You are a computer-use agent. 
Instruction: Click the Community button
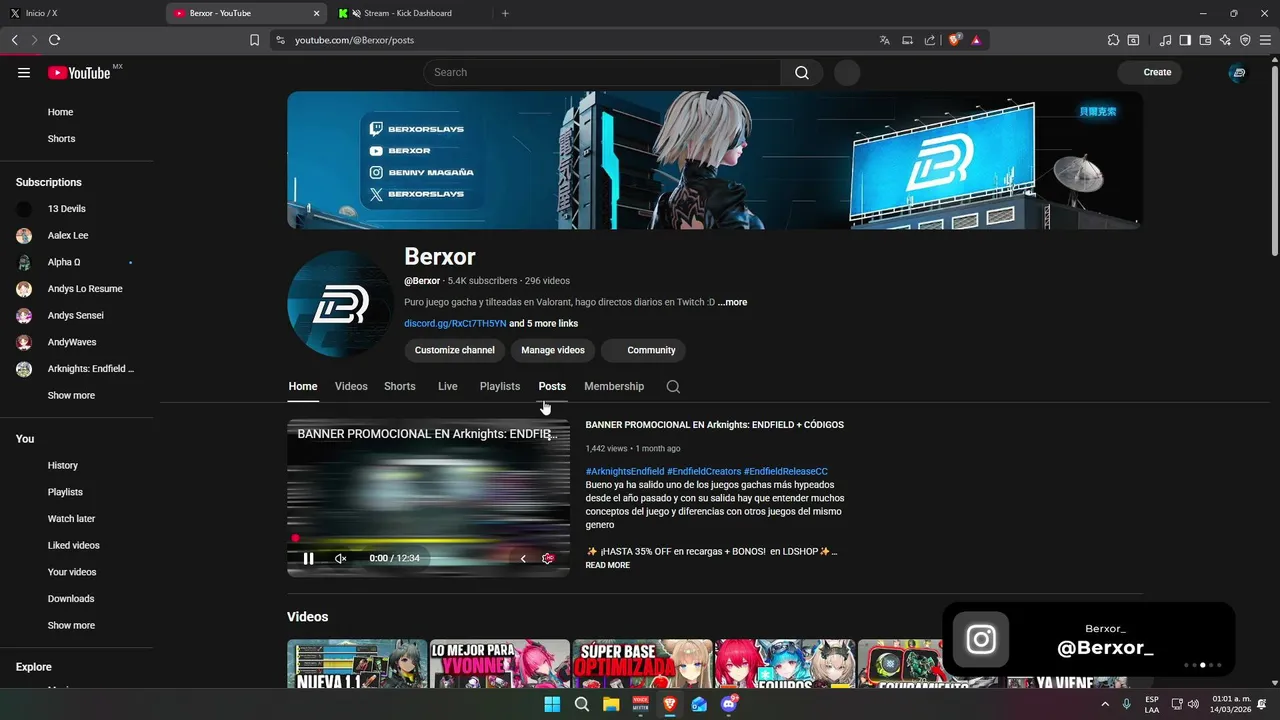(x=643, y=350)
